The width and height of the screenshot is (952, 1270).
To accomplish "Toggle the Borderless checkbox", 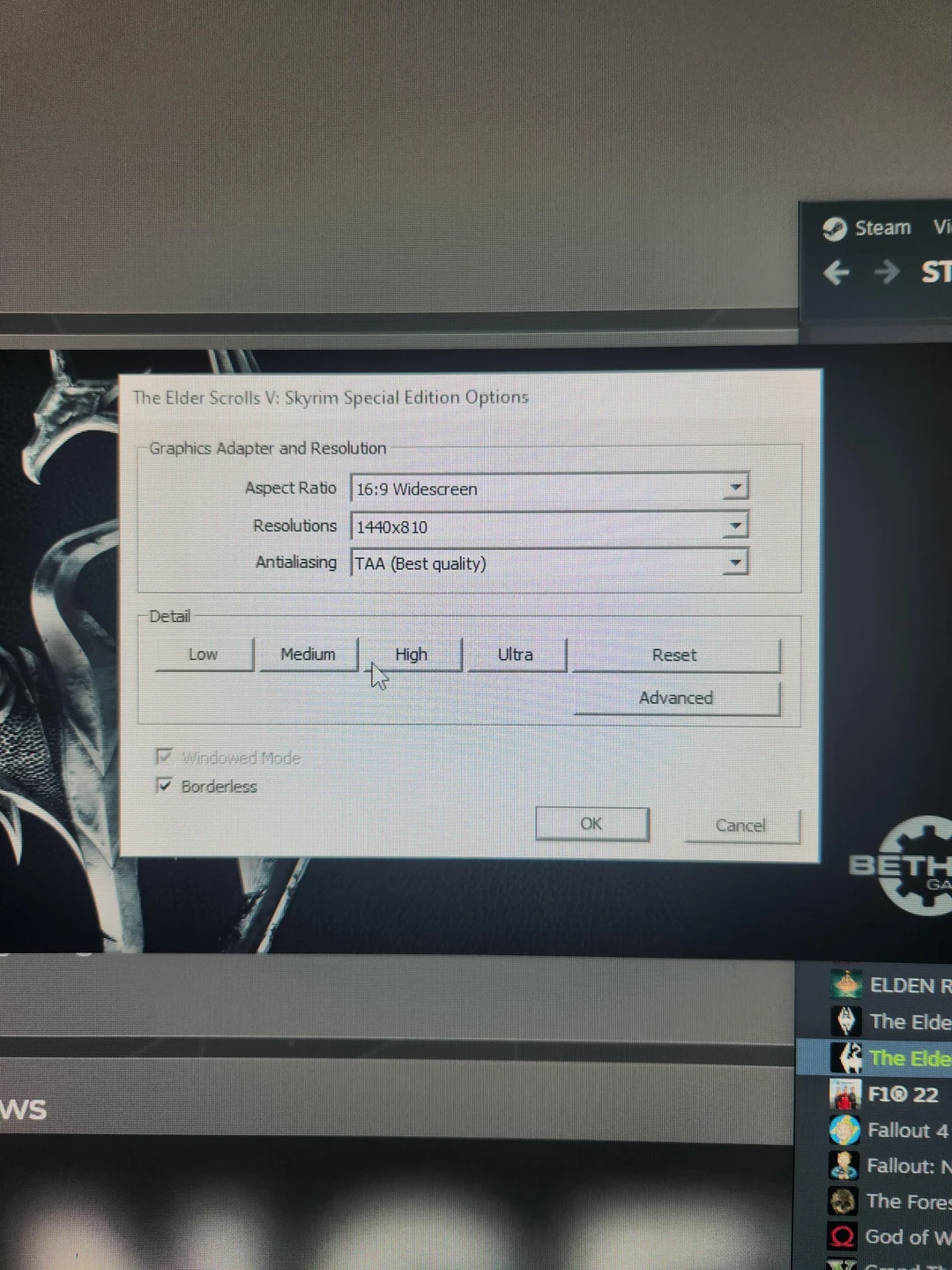I will pos(165,785).
